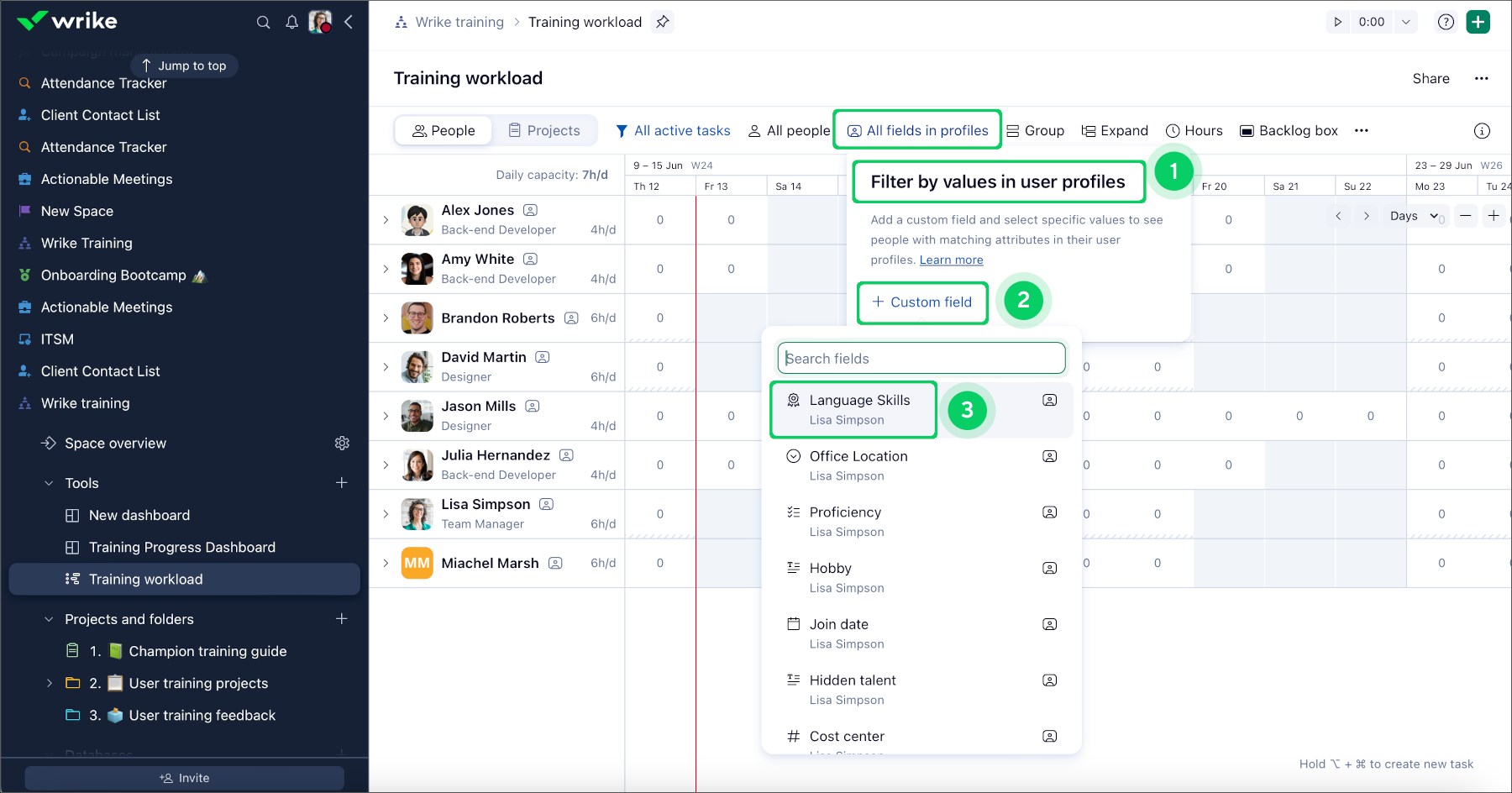The height and width of the screenshot is (793, 1512).
Task: Click the Hours toolbar option
Action: coord(1194,130)
